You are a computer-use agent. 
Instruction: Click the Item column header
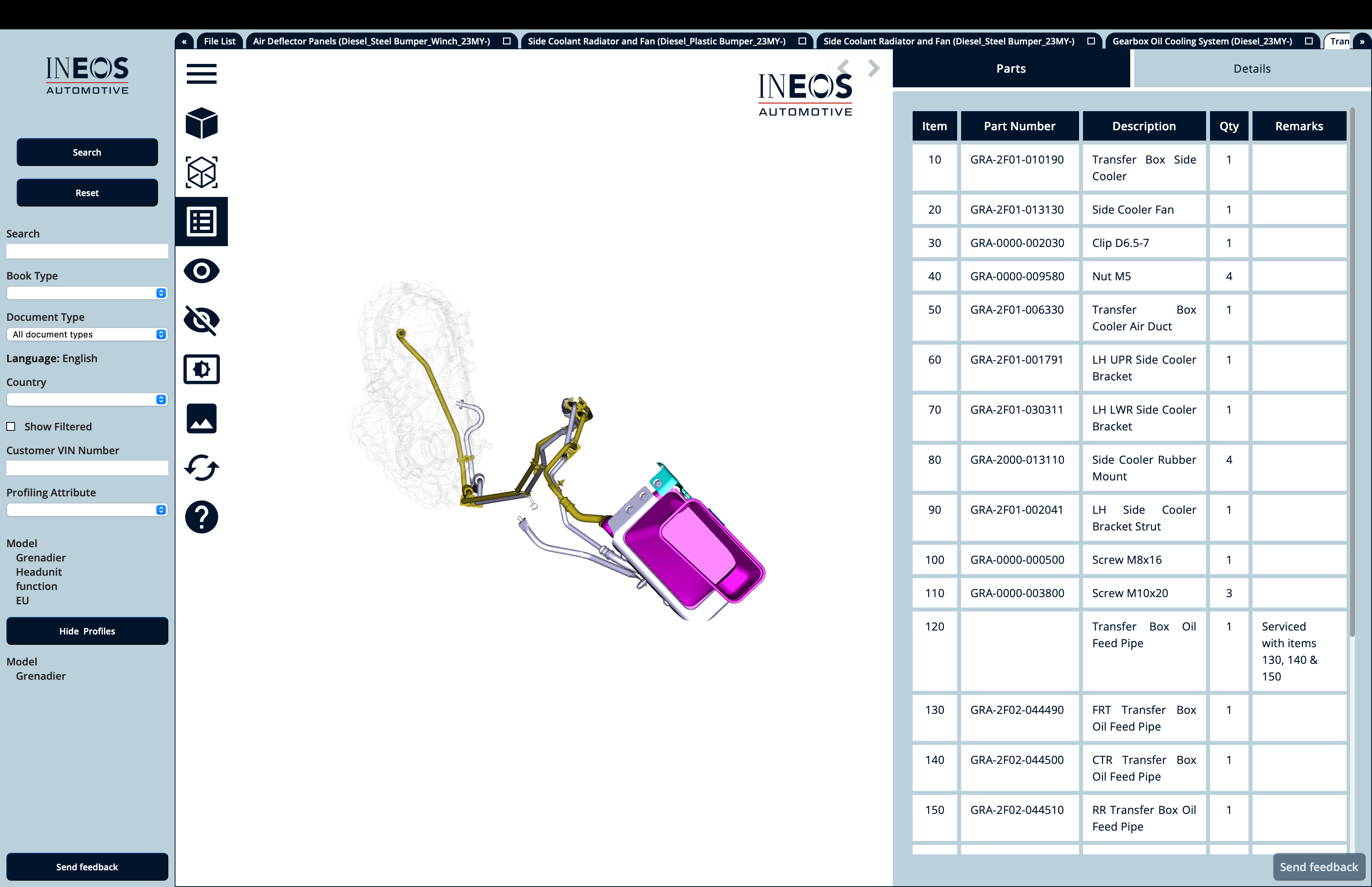(x=935, y=126)
